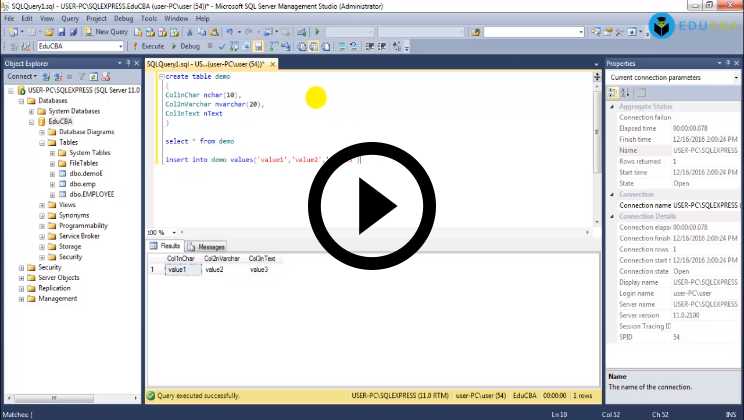Click the Categorized icon in Properties panel
Screen dimensions: 744x420
pos(613,92)
